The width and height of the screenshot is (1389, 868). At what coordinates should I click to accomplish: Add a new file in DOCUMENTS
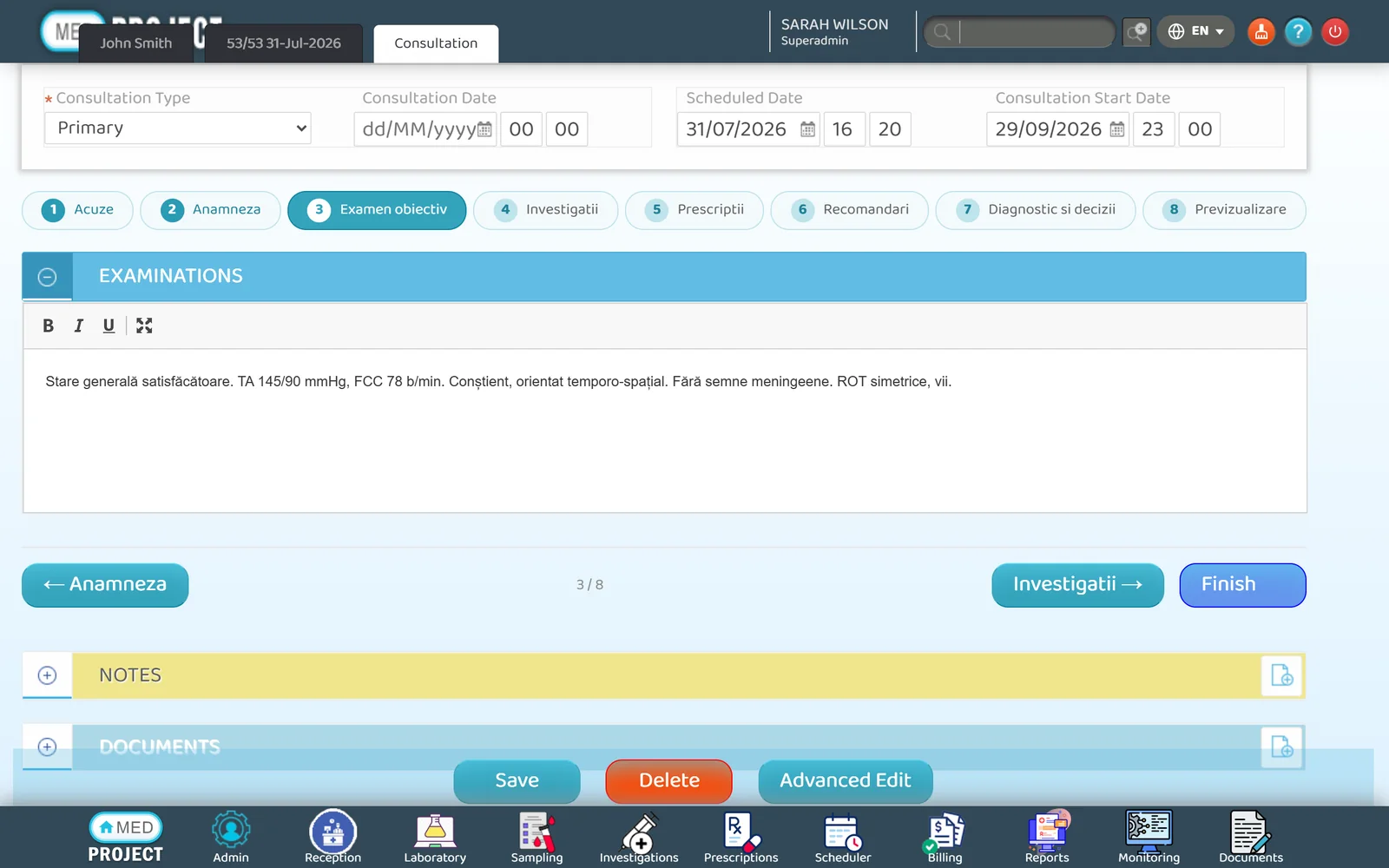point(1282,747)
